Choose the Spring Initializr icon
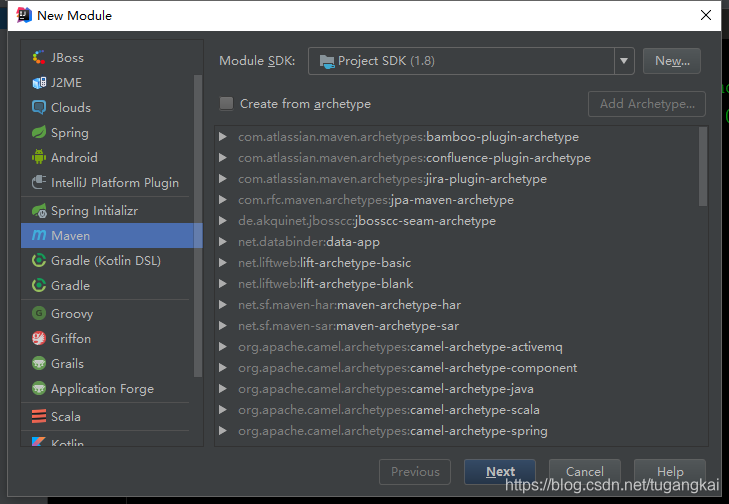The height and width of the screenshot is (504, 729). [x=39, y=211]
